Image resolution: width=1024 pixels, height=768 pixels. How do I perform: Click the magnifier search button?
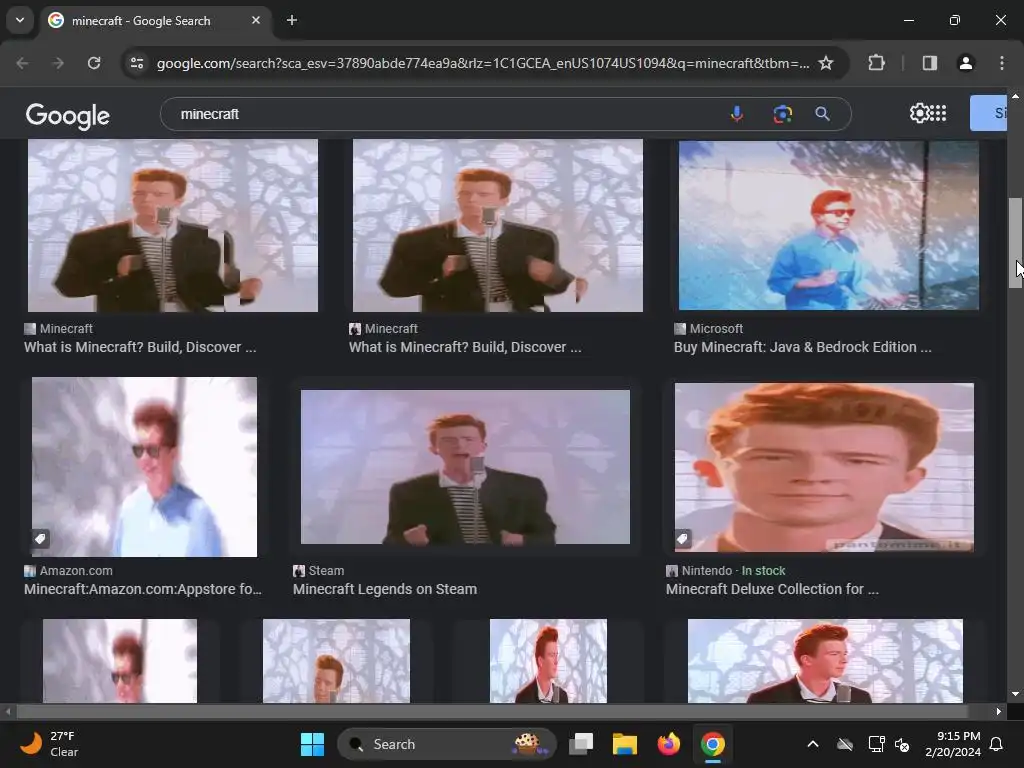pos(823,114)
